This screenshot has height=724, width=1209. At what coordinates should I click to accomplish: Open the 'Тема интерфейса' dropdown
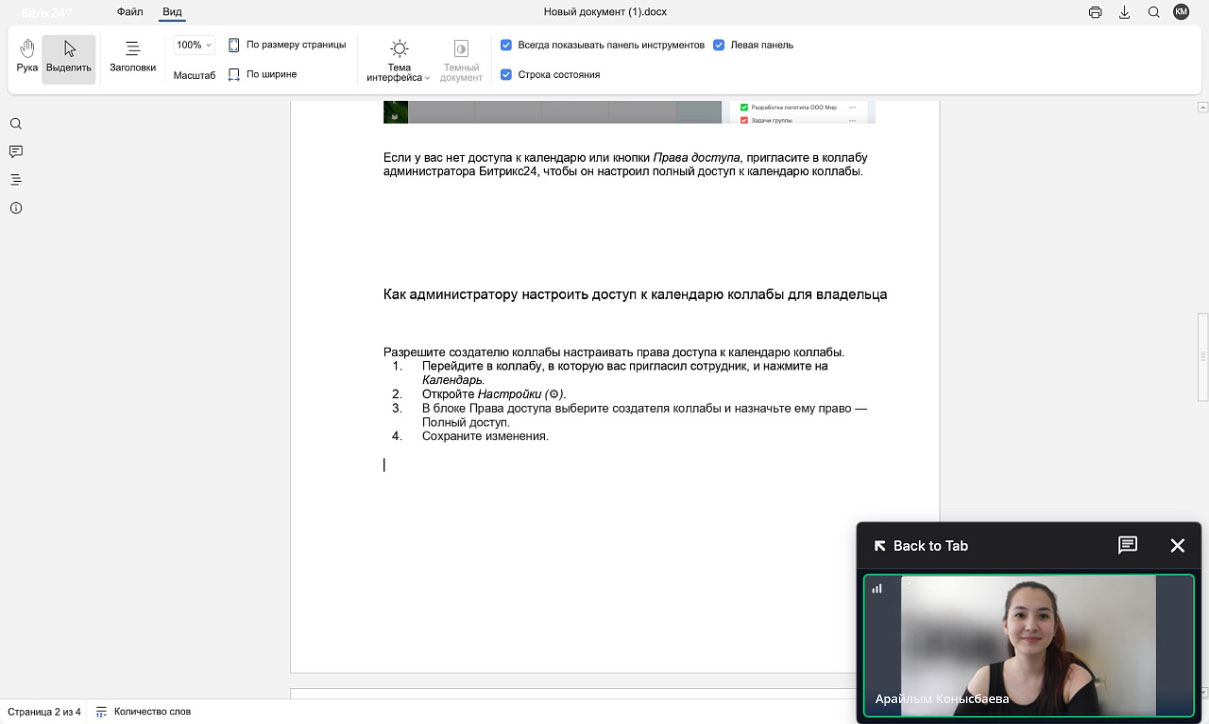pyautogui.click(x=399, y=60)
